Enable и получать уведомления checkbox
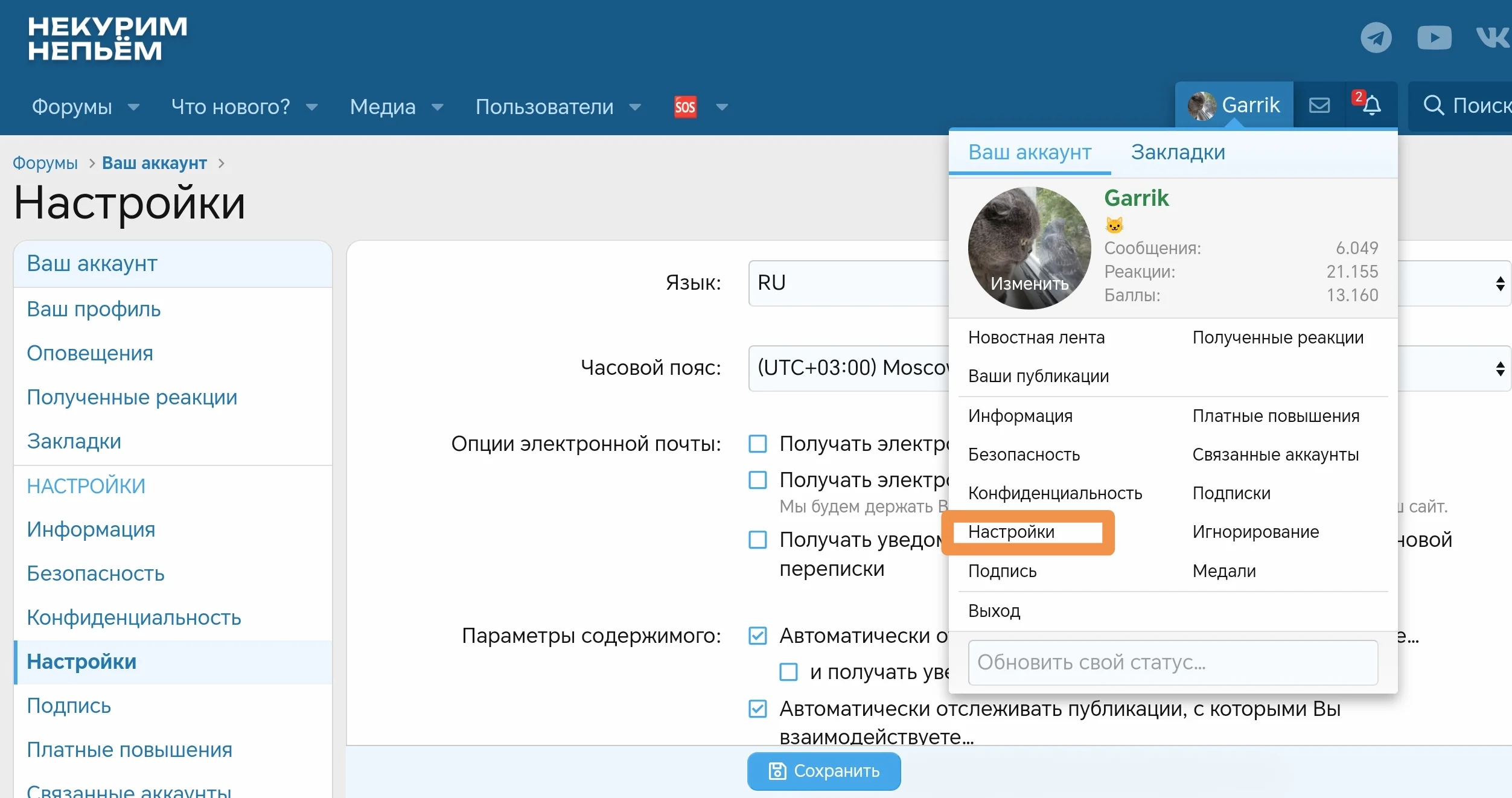Viewport: 1512px width, 798px height. 788,673
